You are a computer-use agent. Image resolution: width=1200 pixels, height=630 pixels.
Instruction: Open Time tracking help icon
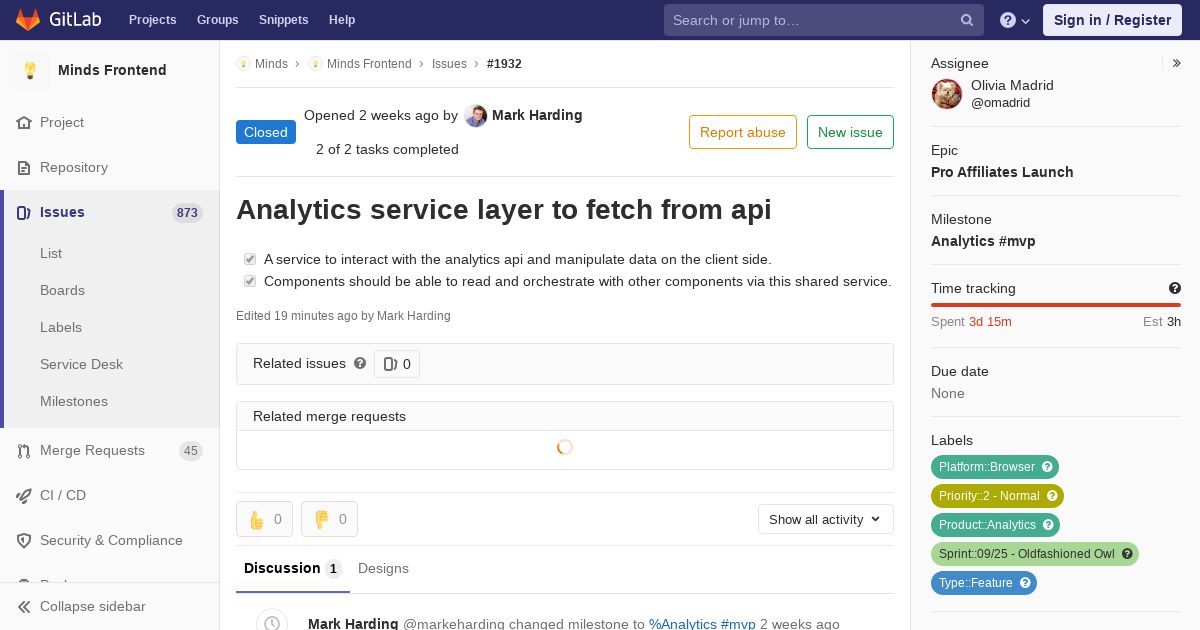1175,288
